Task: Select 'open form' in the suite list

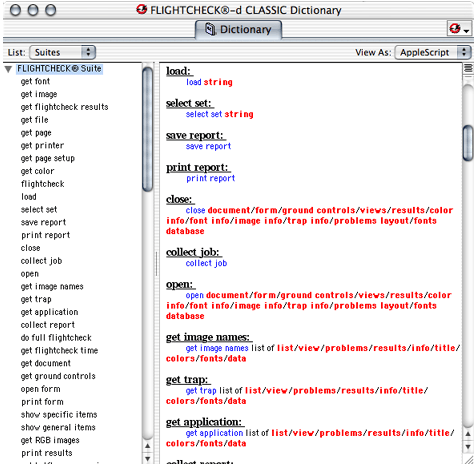Action: (x=40, y=389)
